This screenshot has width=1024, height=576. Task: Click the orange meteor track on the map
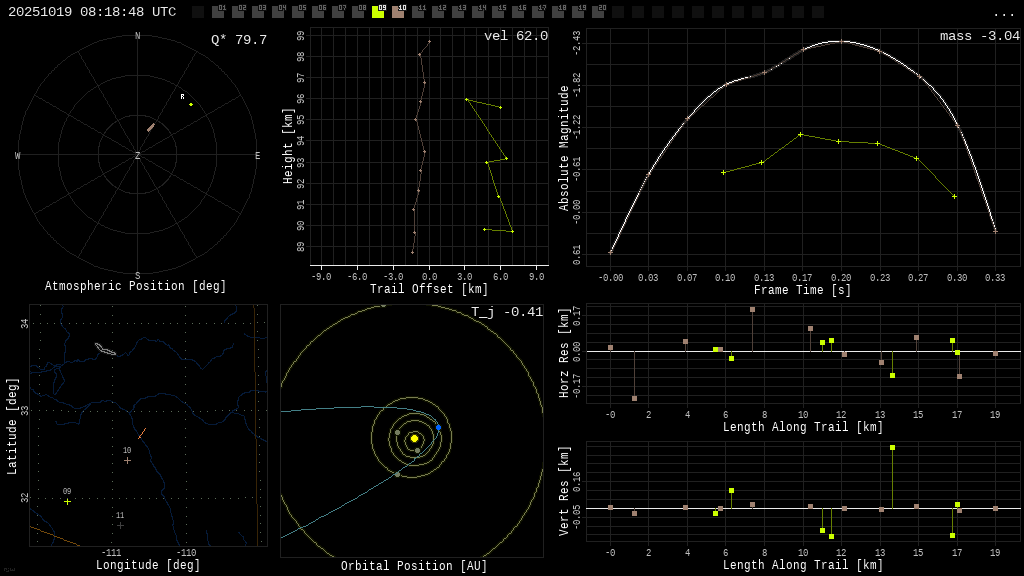coord(142,434)
